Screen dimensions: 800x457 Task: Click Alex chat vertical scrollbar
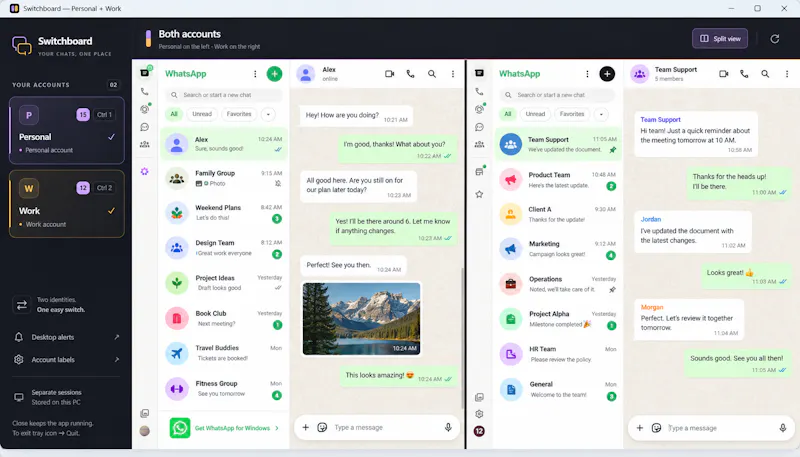(x=463, y=337)
